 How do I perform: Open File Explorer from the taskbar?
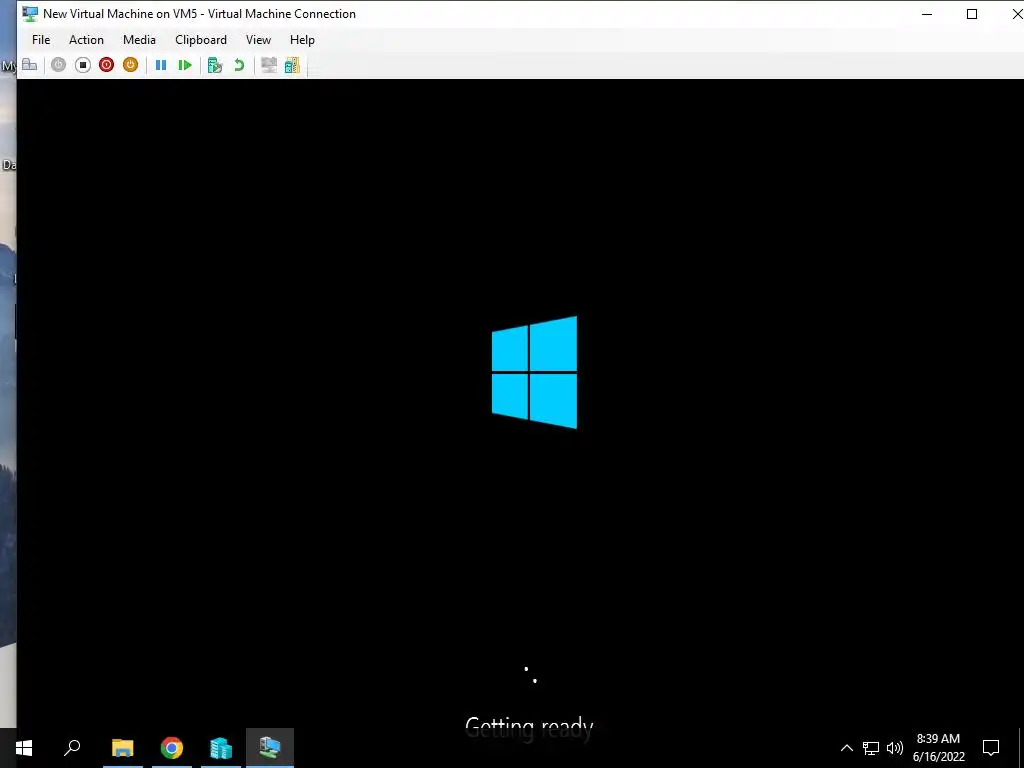(122, 748)
